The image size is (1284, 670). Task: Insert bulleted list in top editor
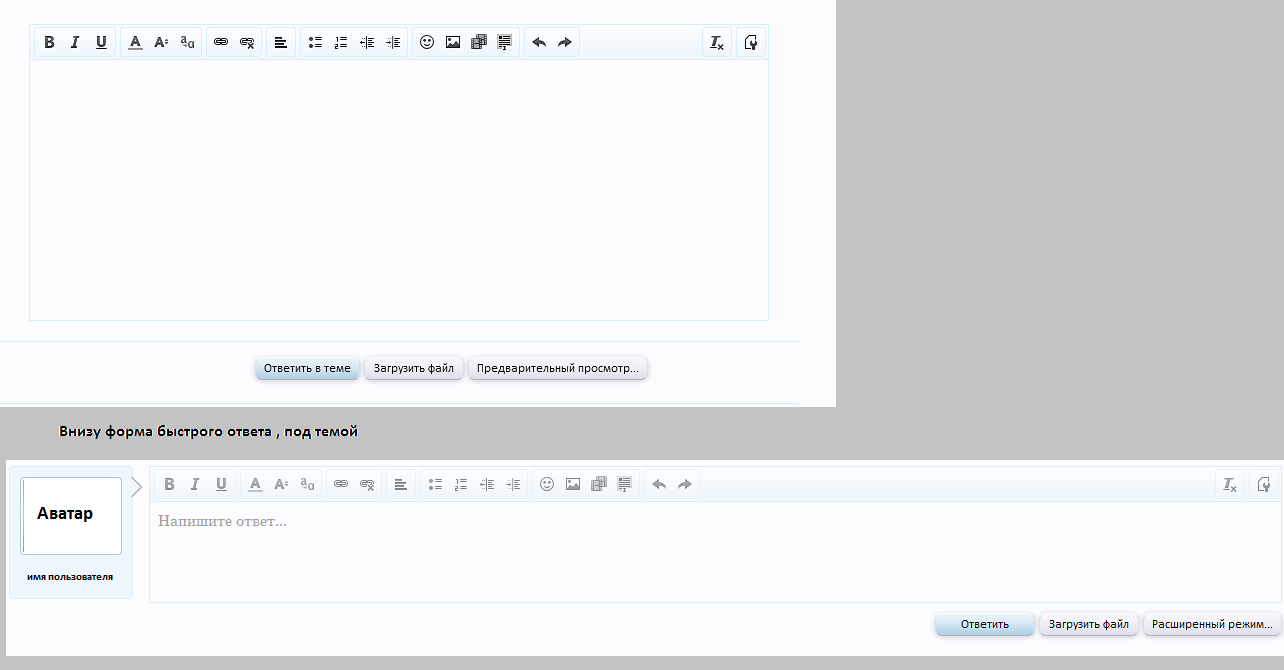(x=315, y=42)
